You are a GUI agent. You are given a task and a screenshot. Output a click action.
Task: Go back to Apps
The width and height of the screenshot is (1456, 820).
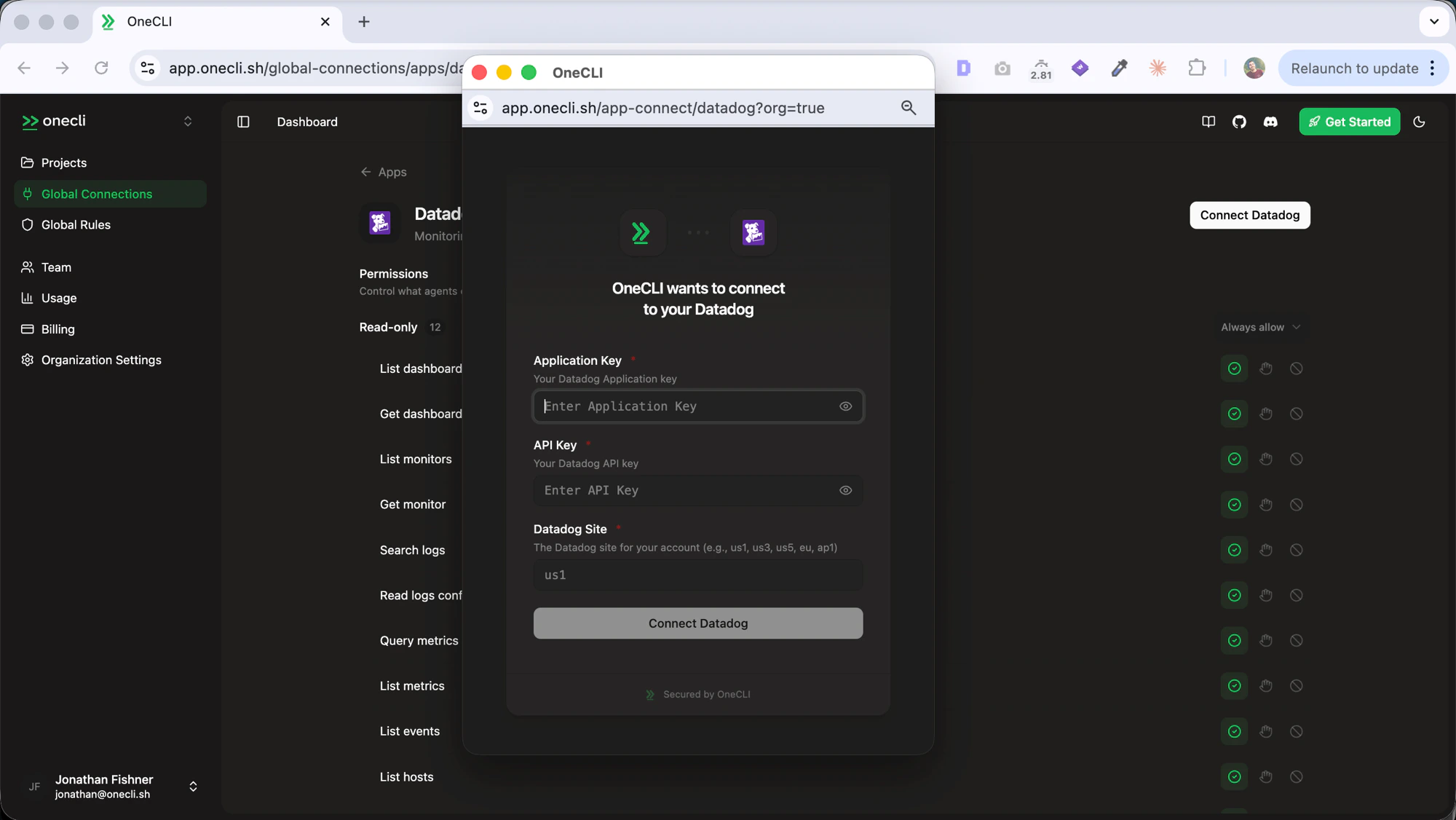[x=384, y=172]
